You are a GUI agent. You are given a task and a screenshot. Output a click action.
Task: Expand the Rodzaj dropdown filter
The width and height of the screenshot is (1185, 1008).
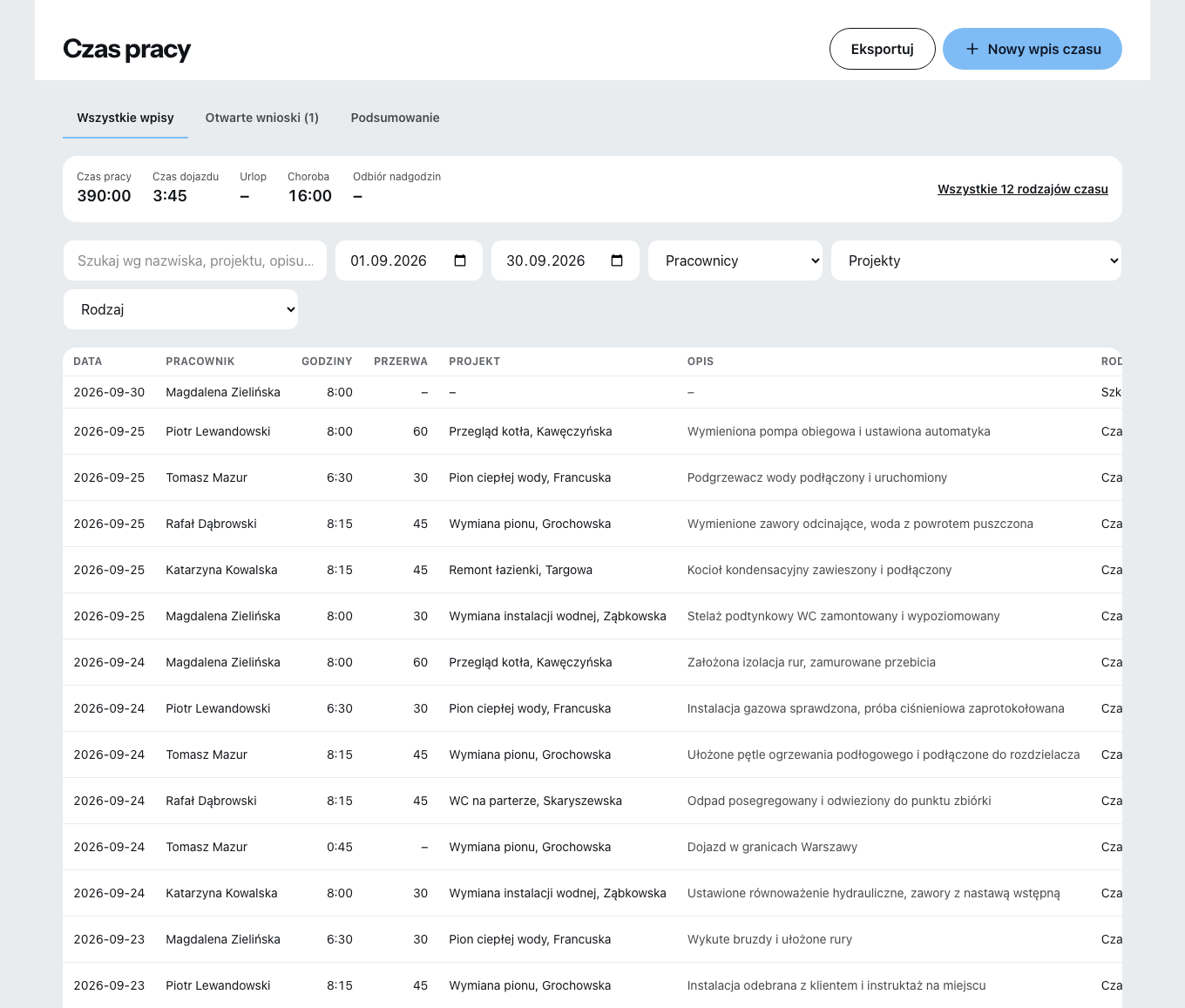(x=181, y=309)
